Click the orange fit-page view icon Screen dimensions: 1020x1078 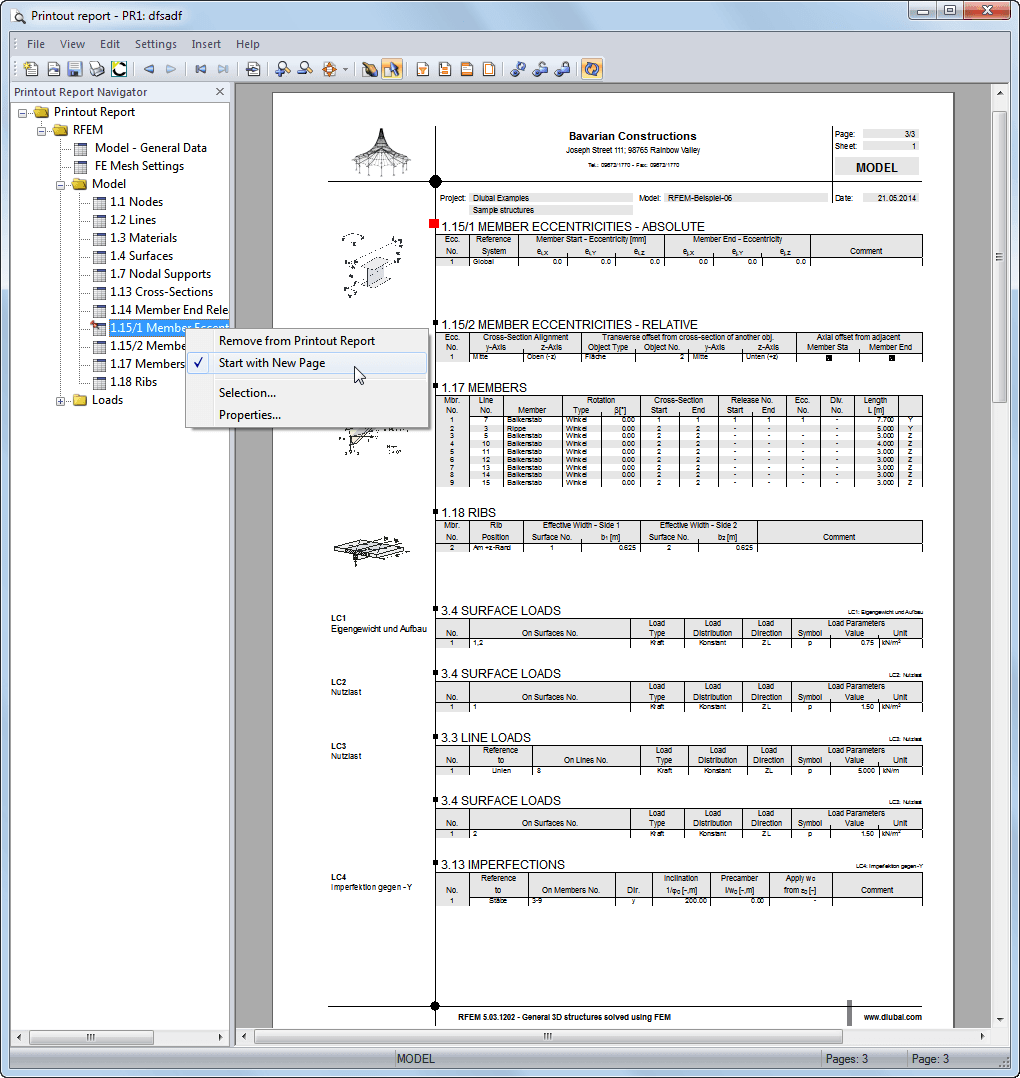[330, 69]
